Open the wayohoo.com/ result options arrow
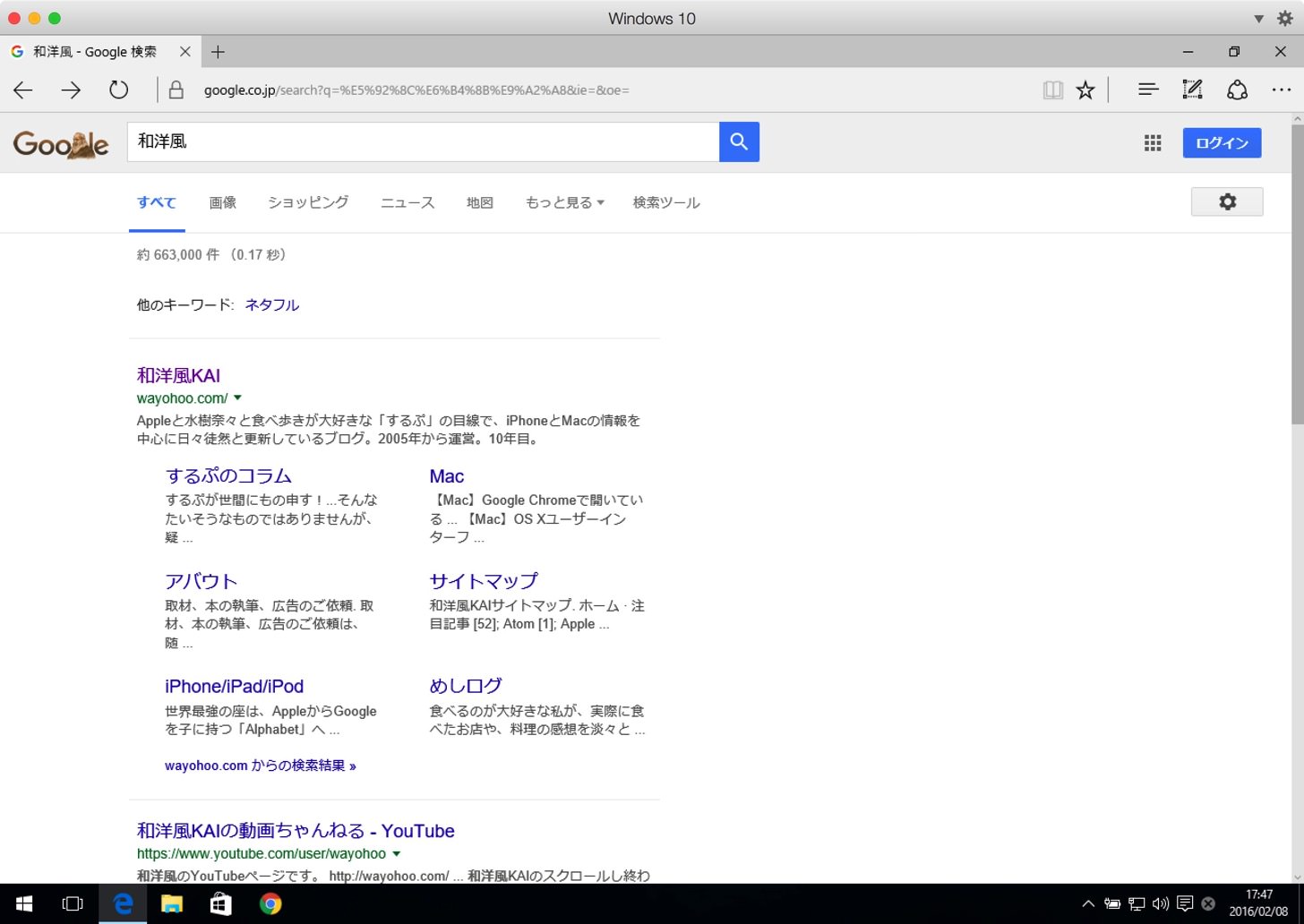The height and width of the screenshot is (924, 1304). [x=237, y=398]
